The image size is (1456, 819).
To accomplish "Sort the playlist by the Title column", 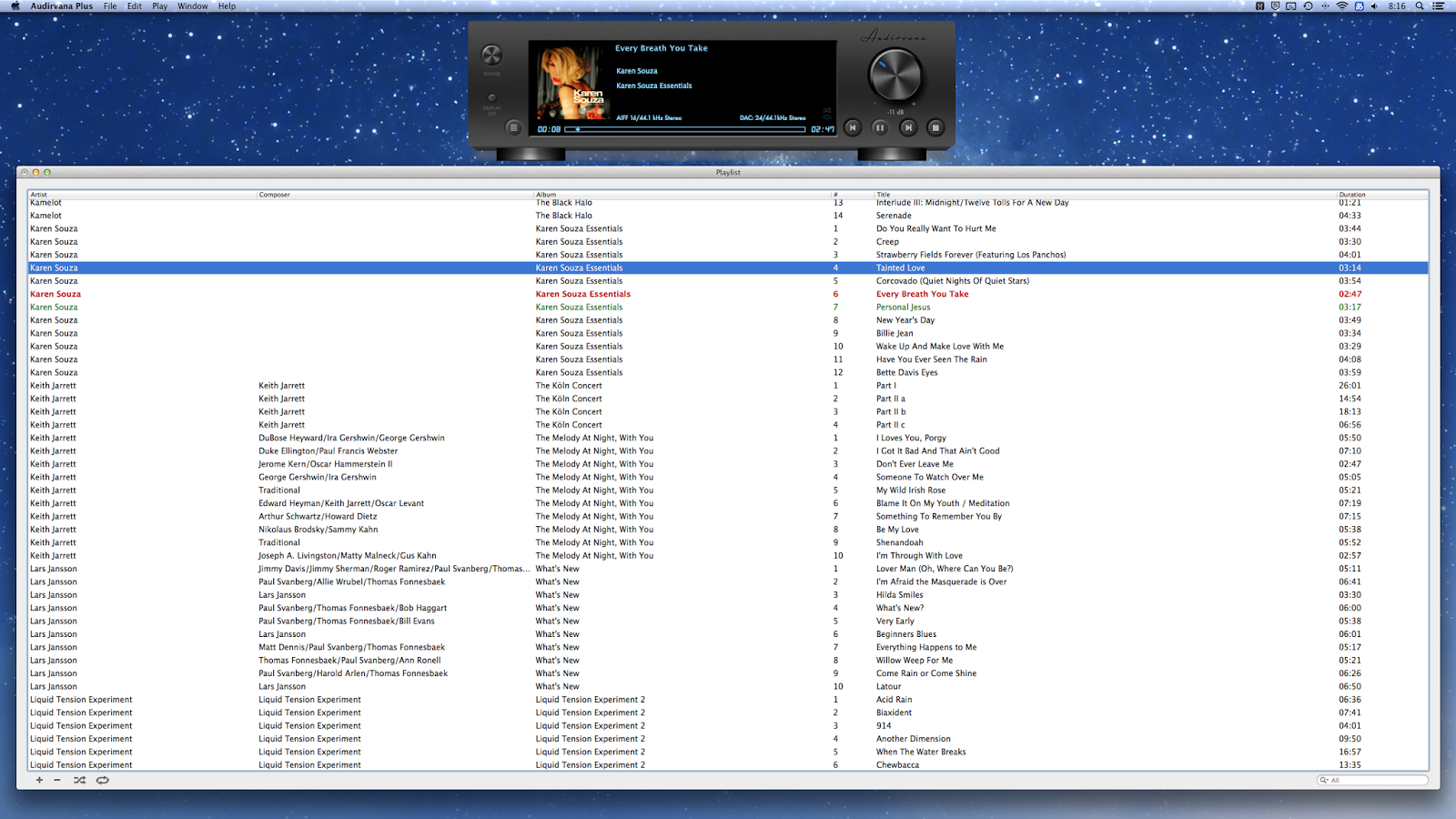I will 1106,194.
